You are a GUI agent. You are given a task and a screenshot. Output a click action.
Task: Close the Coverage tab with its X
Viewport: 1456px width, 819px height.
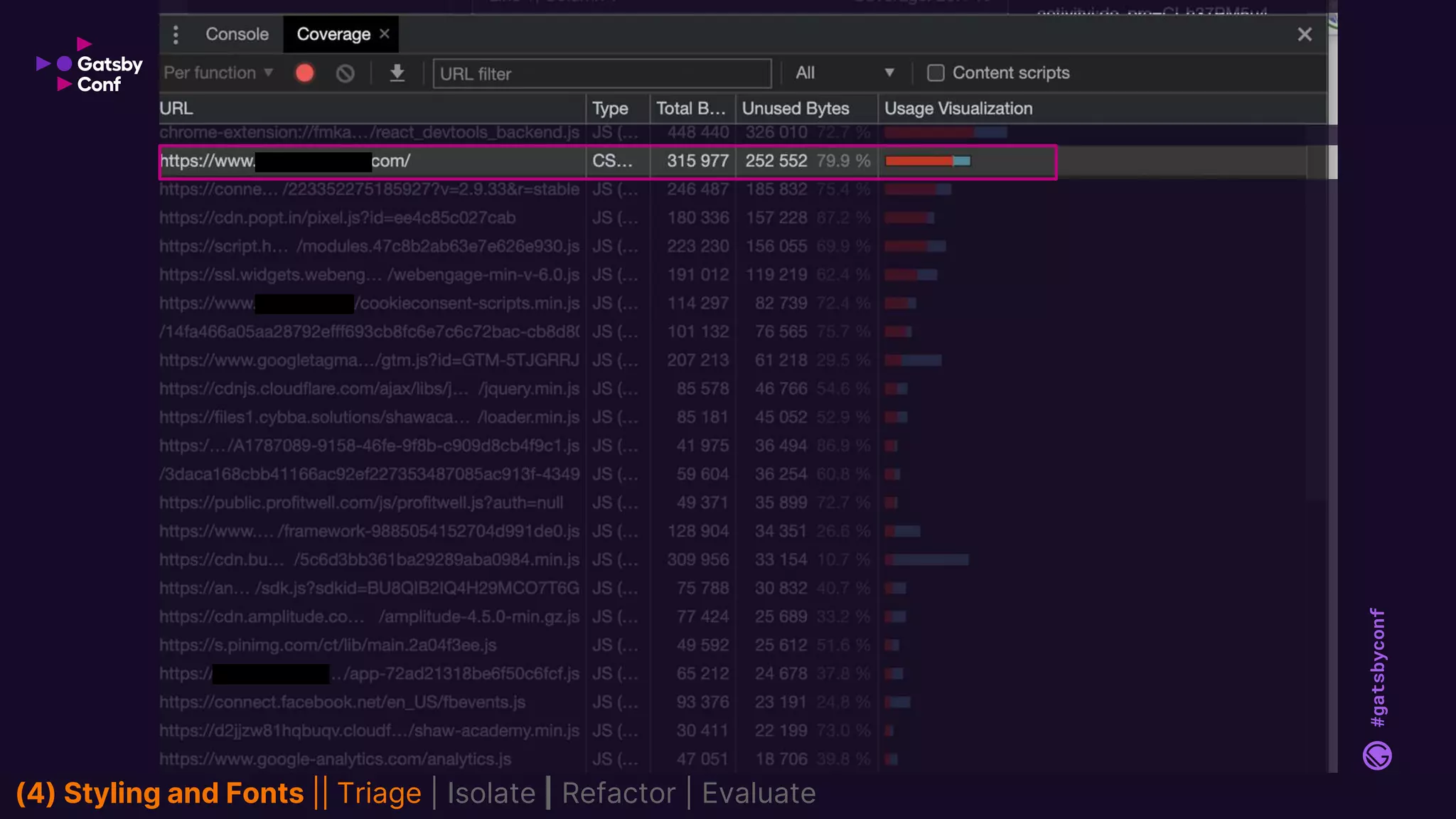(x=385, y=33)
